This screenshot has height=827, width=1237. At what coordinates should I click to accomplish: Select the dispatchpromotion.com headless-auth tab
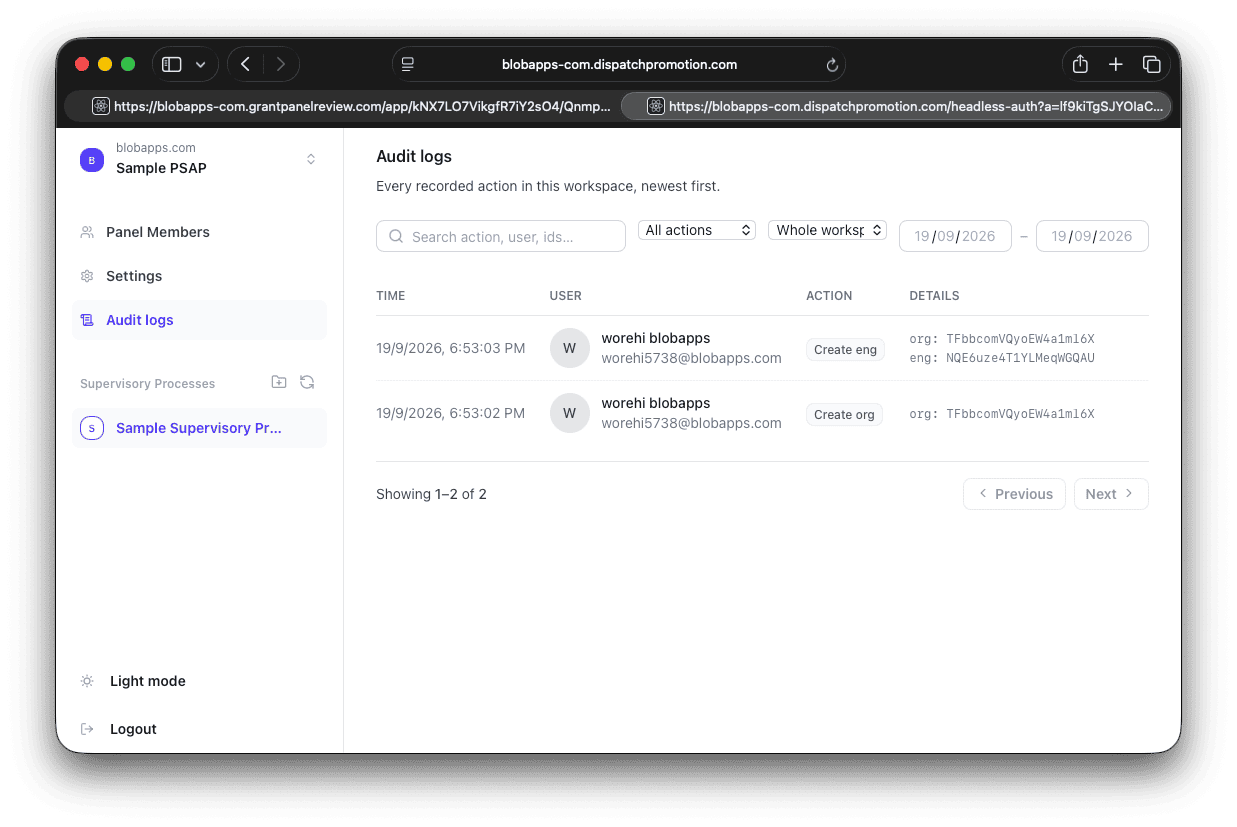896,106
